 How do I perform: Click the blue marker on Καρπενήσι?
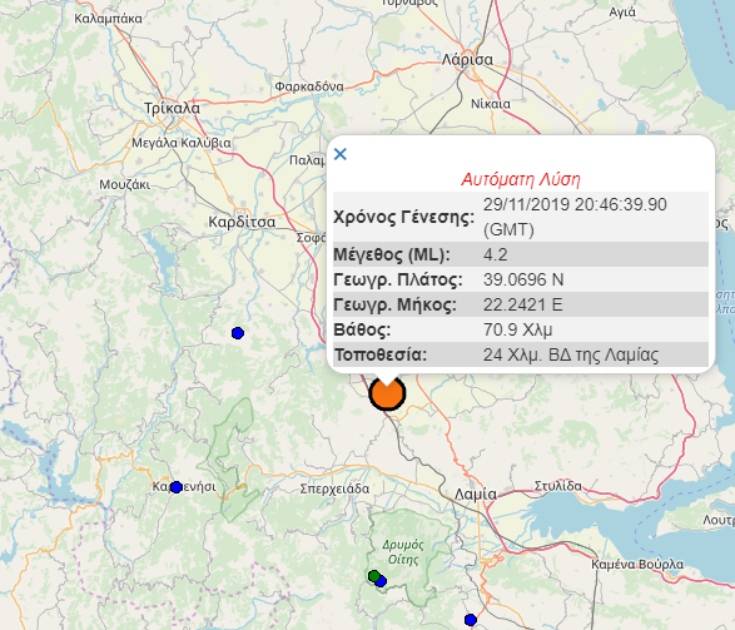pyautogui.click(x=176, y=487)
